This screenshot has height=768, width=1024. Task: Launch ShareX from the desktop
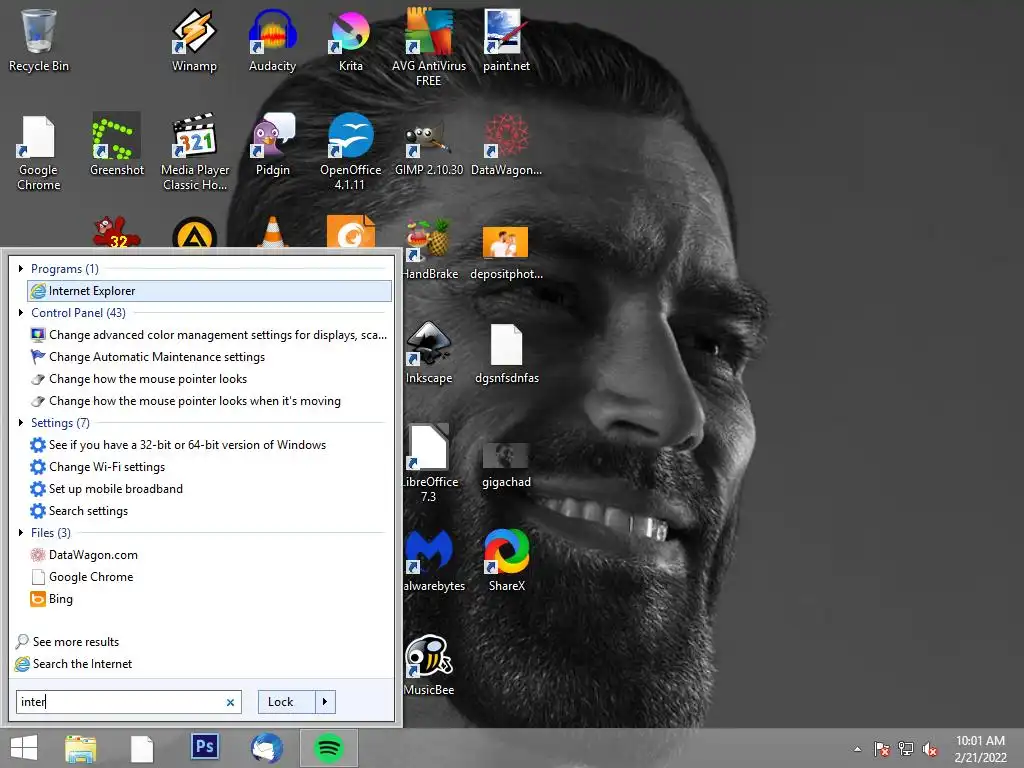click(507, 560)
